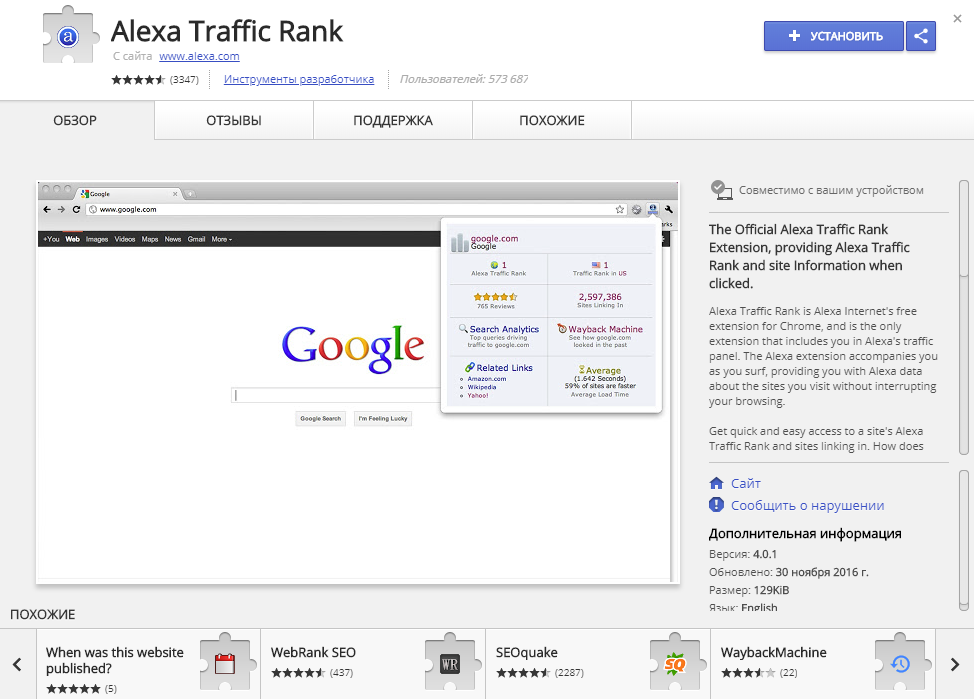
Task: Click the SQ SEOquake icon
Action: pos(675,663)
